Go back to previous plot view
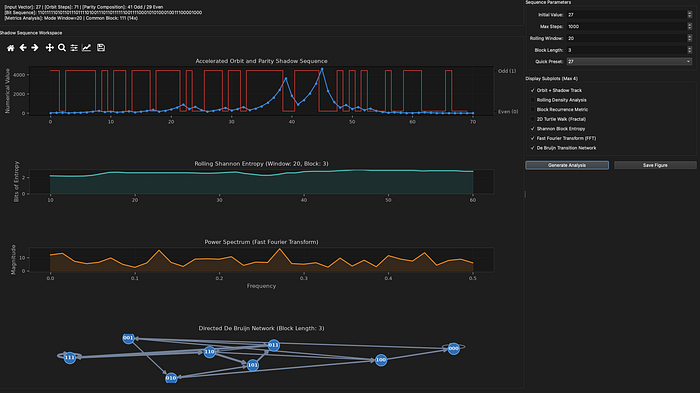 point(23,48)
